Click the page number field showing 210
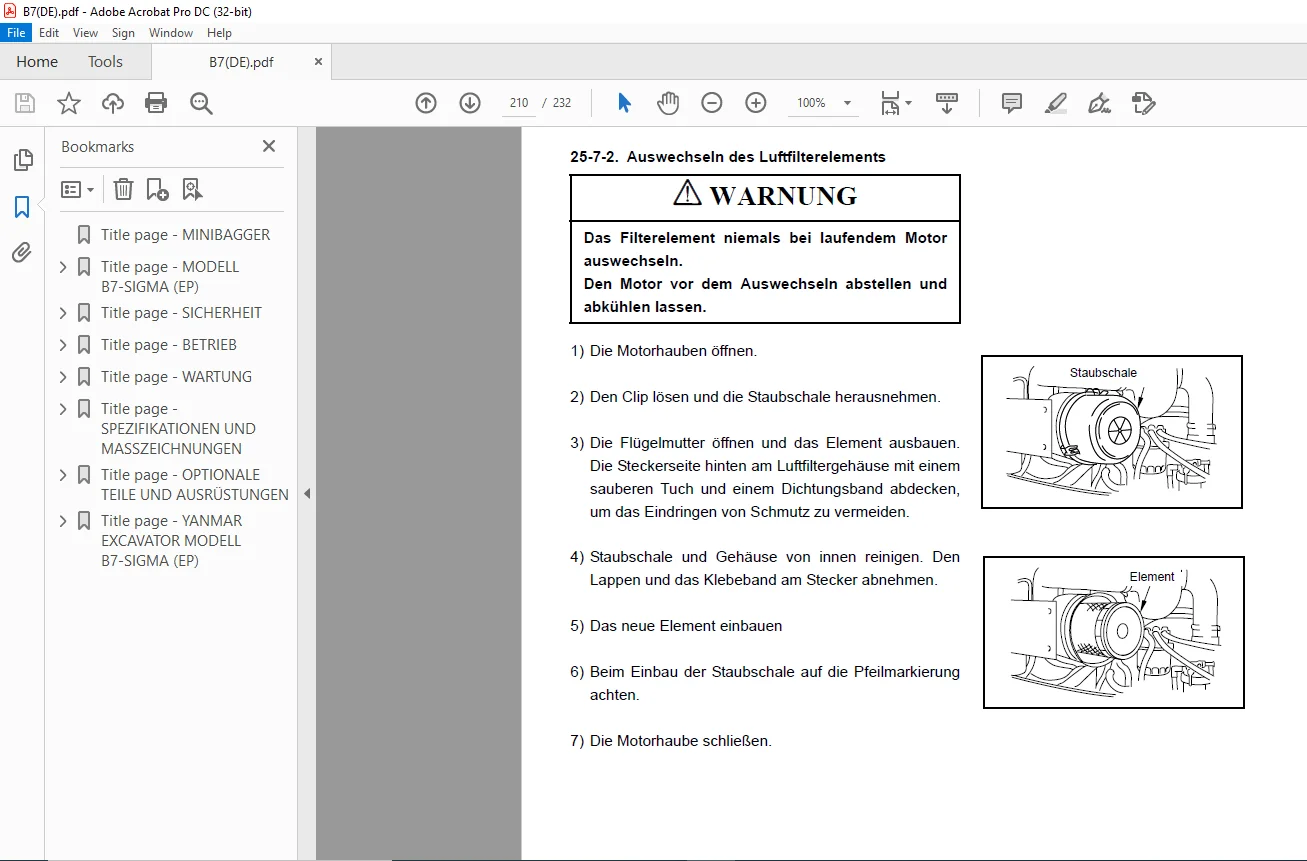Viewport: 1307px width, 861px height. pos(518,103)
